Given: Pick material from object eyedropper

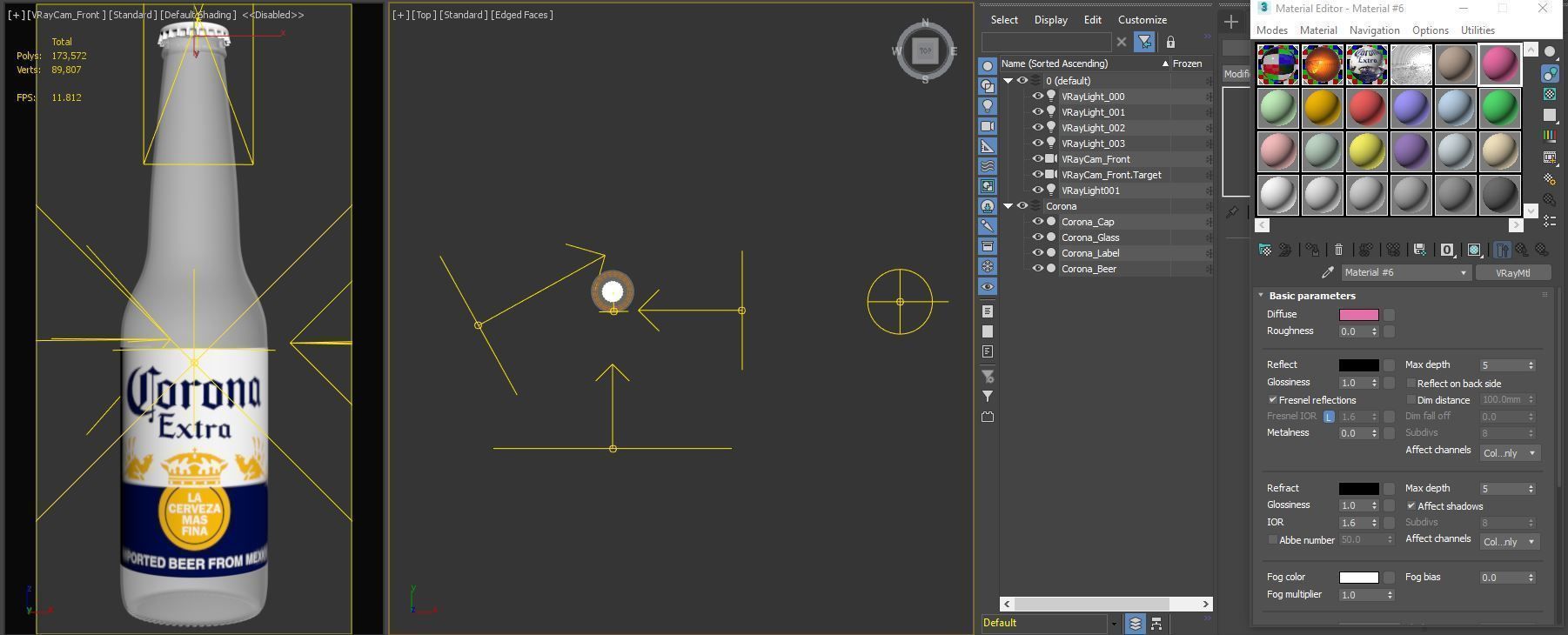Looking at the screenshot, I should pyautogui.click(x=1327, y=273).
